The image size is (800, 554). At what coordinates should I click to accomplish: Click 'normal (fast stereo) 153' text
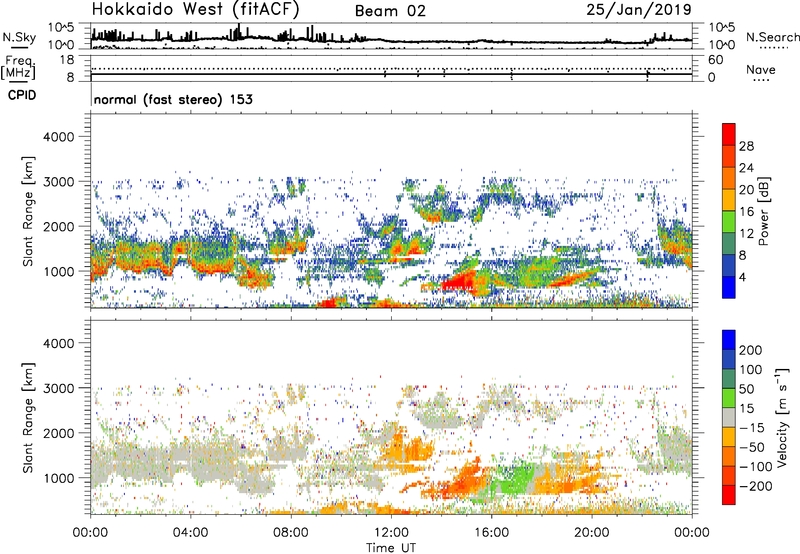point(173,99)
